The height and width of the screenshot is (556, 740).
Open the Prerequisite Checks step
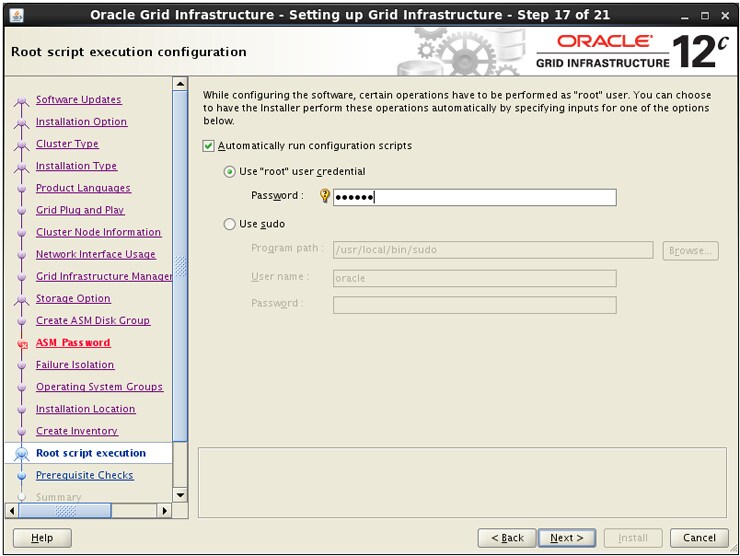[85, 476]
